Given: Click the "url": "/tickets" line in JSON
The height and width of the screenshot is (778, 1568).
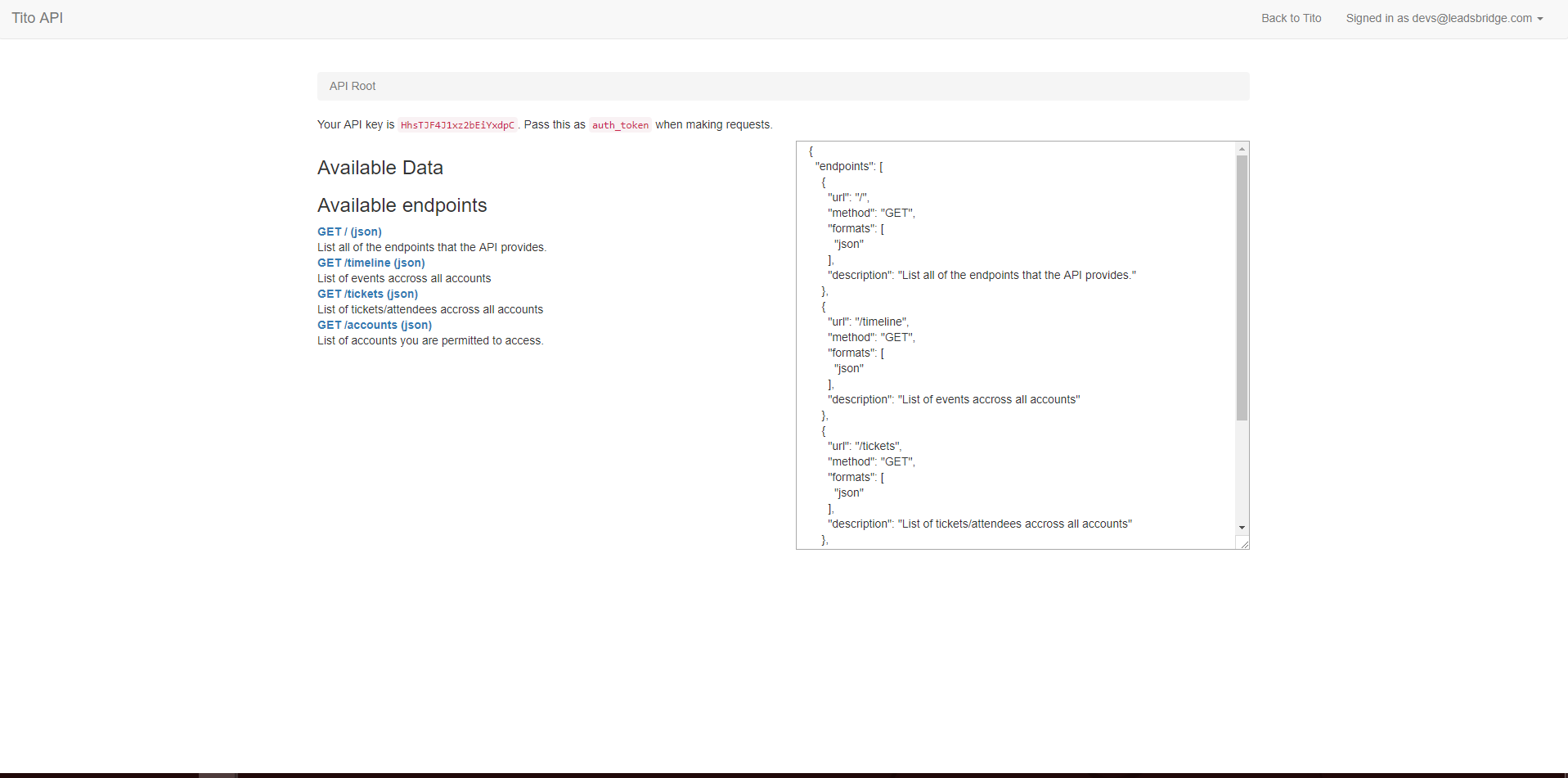Looking at the screenshot, I should pyautogui.click(x=865, y=446).
